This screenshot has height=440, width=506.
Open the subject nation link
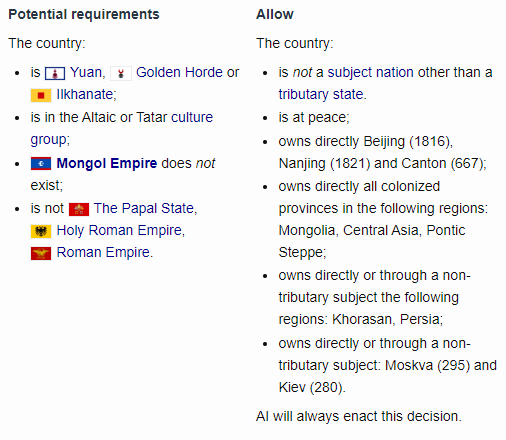(x=371, y=72)
